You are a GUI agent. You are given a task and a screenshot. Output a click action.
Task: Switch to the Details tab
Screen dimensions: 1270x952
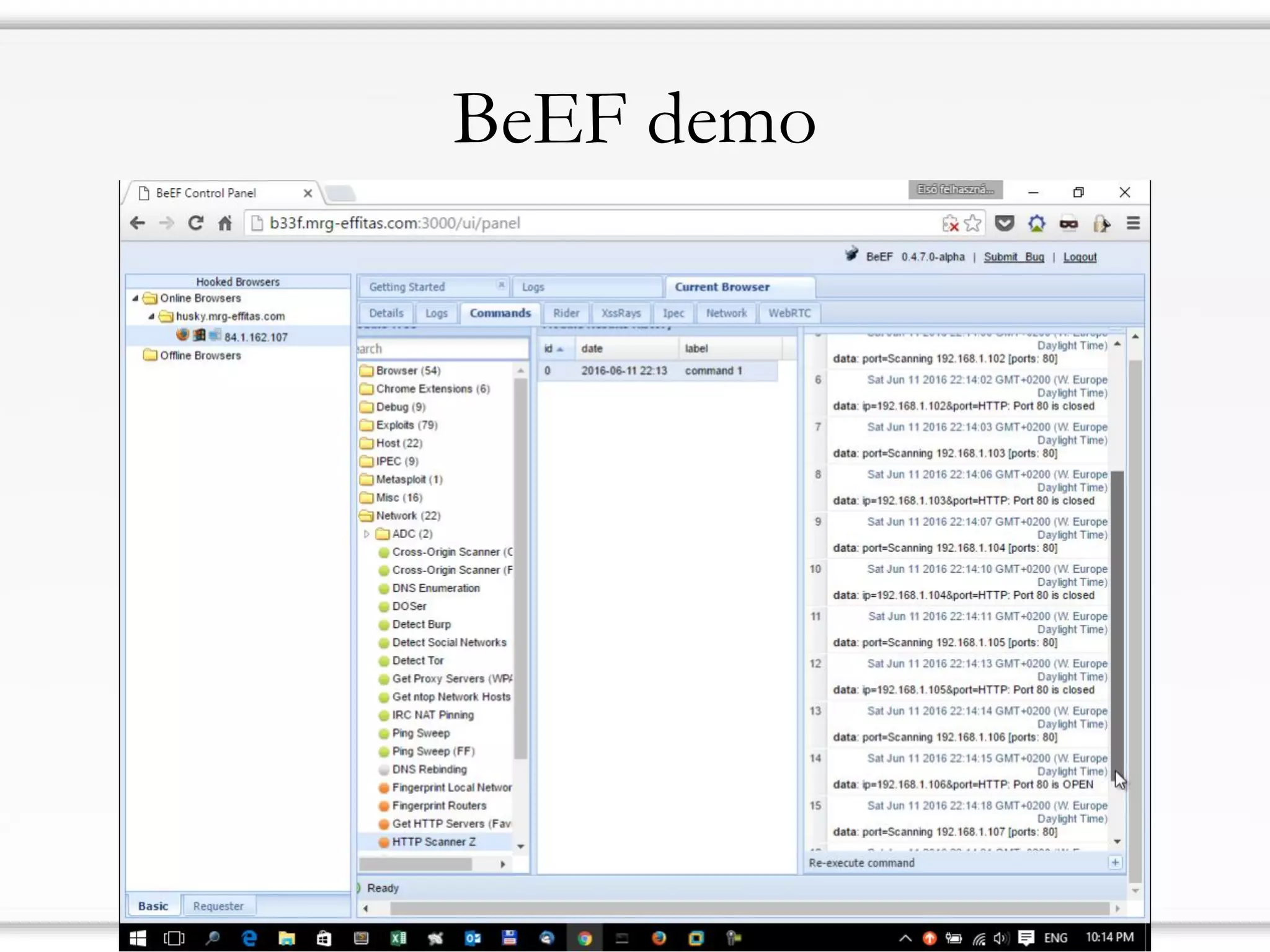[x=386, y=314]
